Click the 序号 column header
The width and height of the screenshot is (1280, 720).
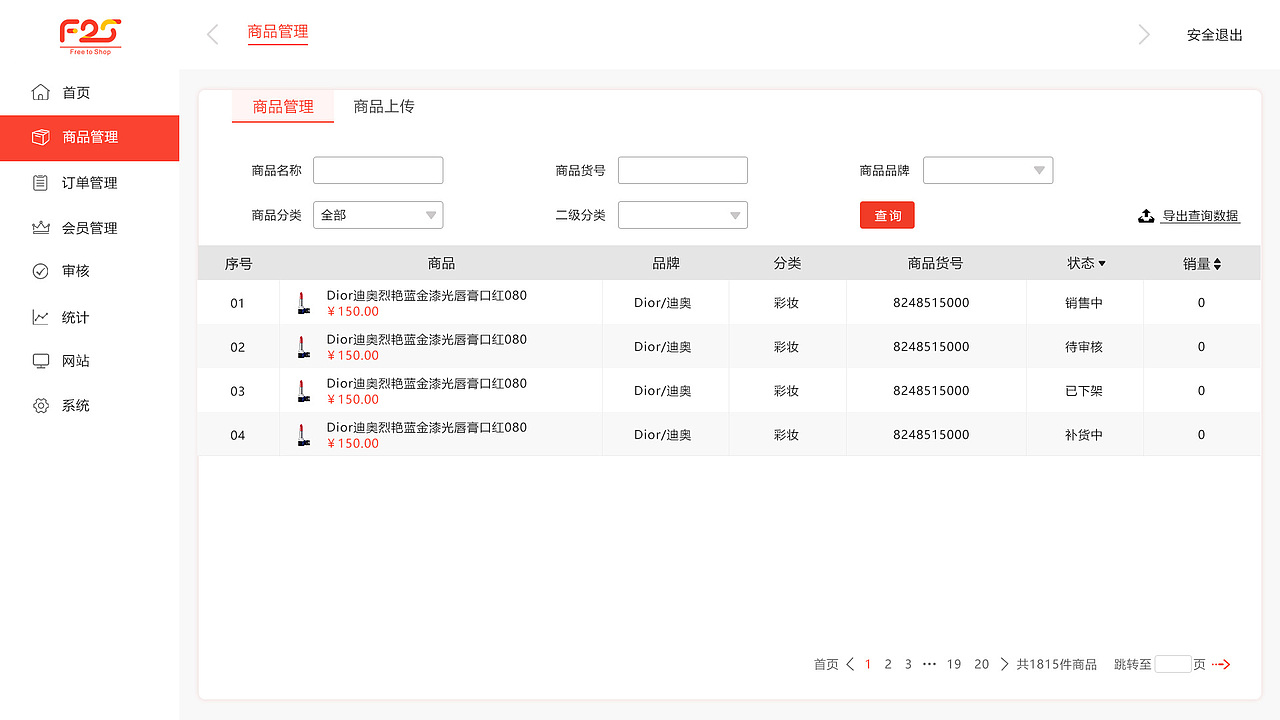coord(238,264)
